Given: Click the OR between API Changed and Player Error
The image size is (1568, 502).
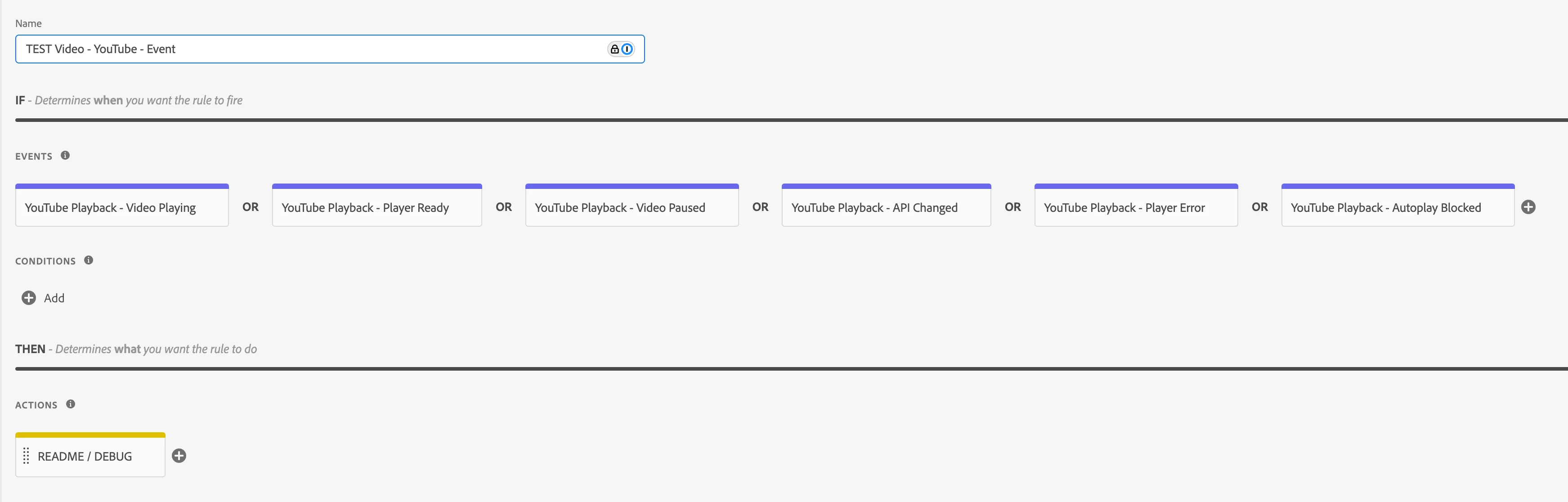Looking at the screenshot, I should (x=1012, y=207).
